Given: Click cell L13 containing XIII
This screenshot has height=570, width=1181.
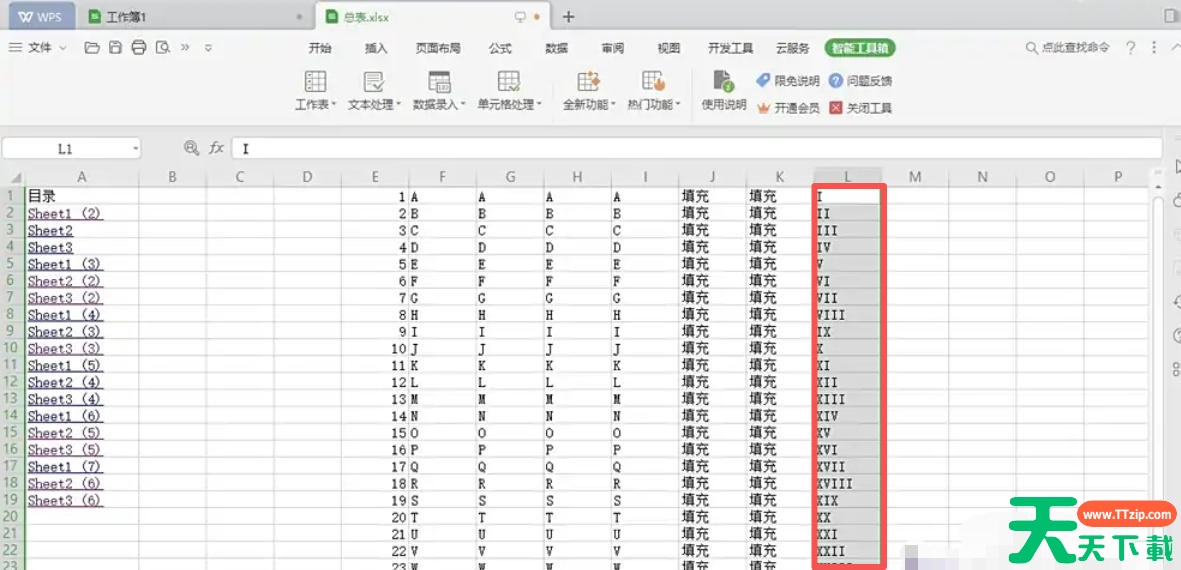Looking at the screenshot, I should pos(847,399).
